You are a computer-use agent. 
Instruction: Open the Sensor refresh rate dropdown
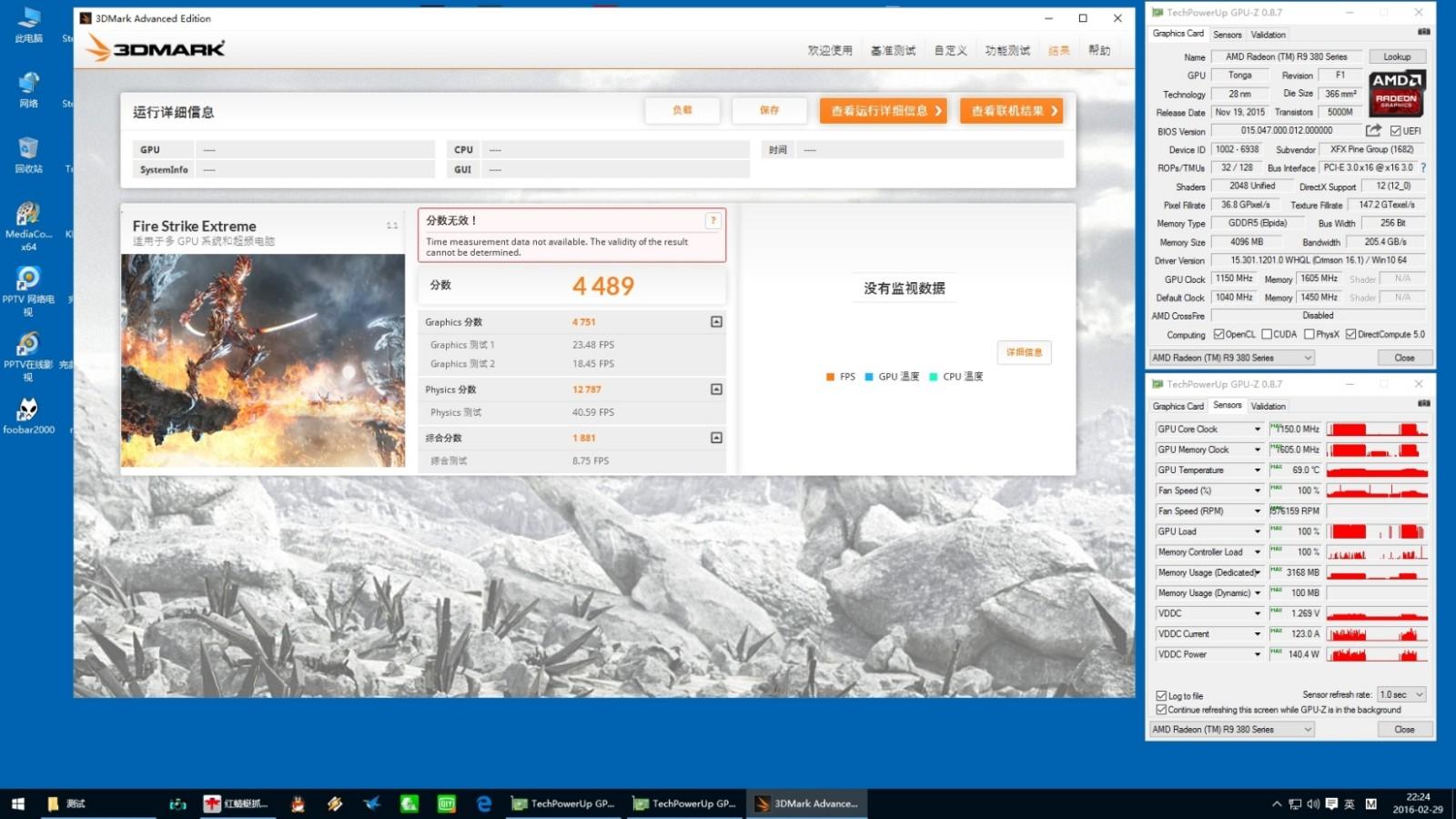1401,694
